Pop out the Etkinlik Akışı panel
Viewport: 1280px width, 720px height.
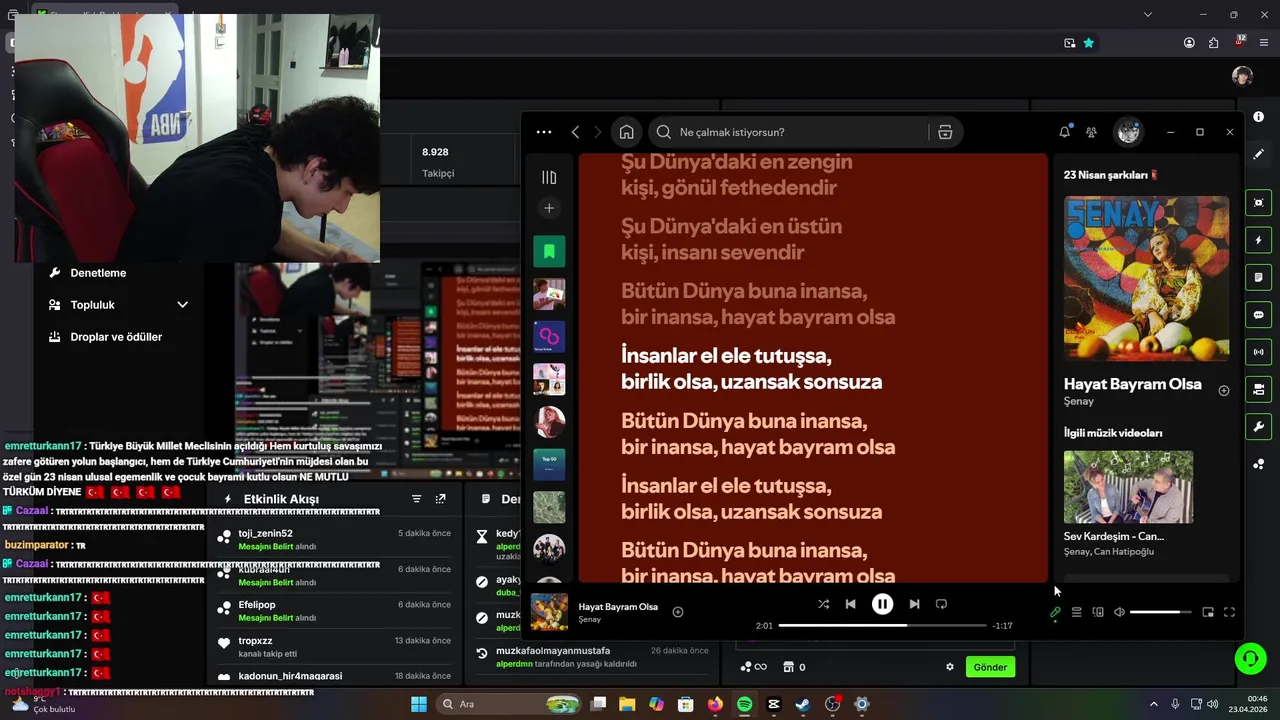click(x=440, y=499)
